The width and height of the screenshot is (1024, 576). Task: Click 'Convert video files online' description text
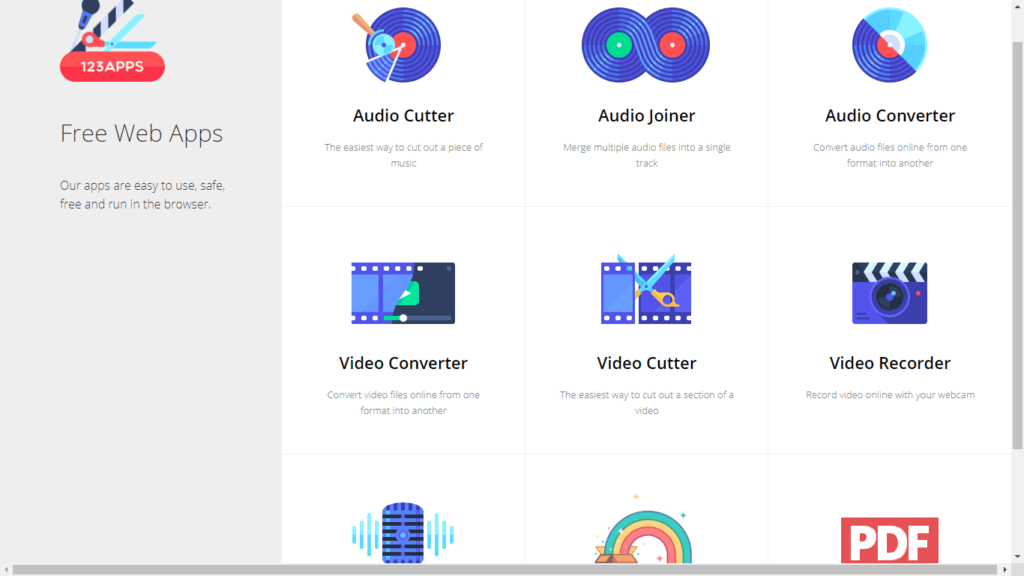pos(403,403)
